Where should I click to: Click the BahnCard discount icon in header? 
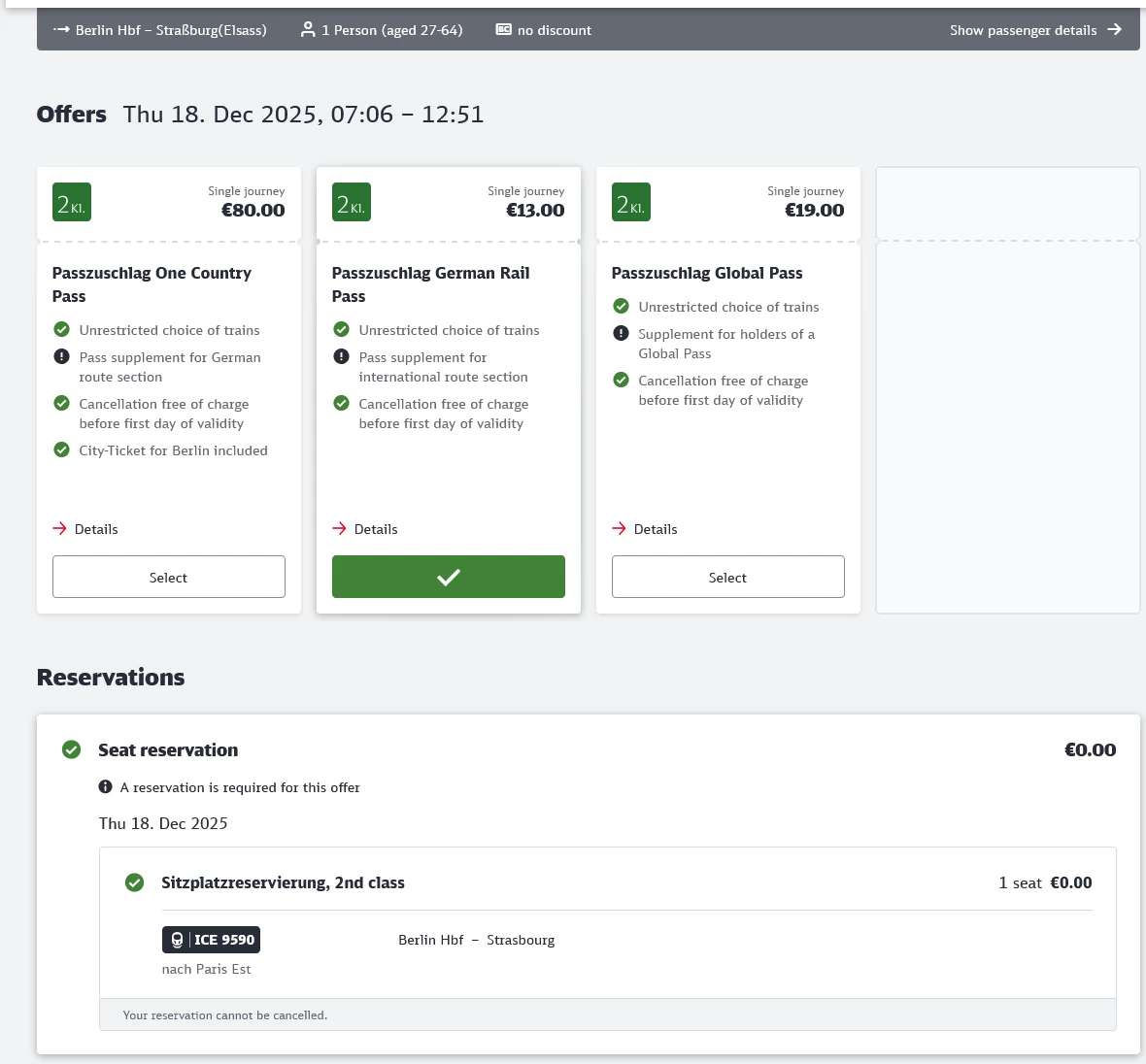504,29
